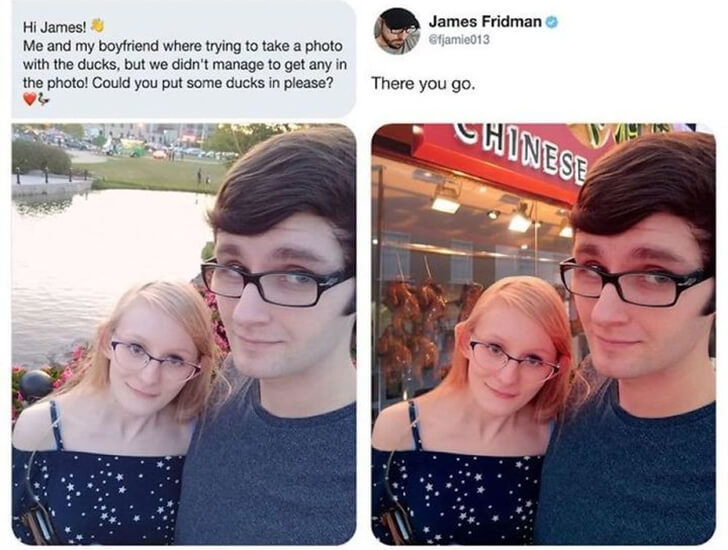Click the grey message bubble text
The image size is (728, 550).
tap(184, 59)
